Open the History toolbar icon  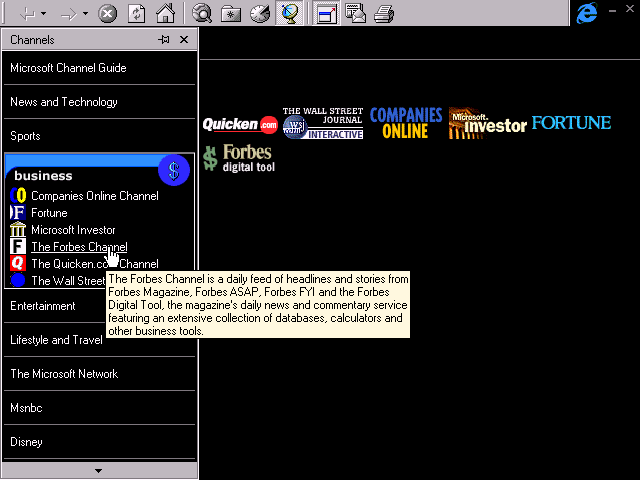260,14
